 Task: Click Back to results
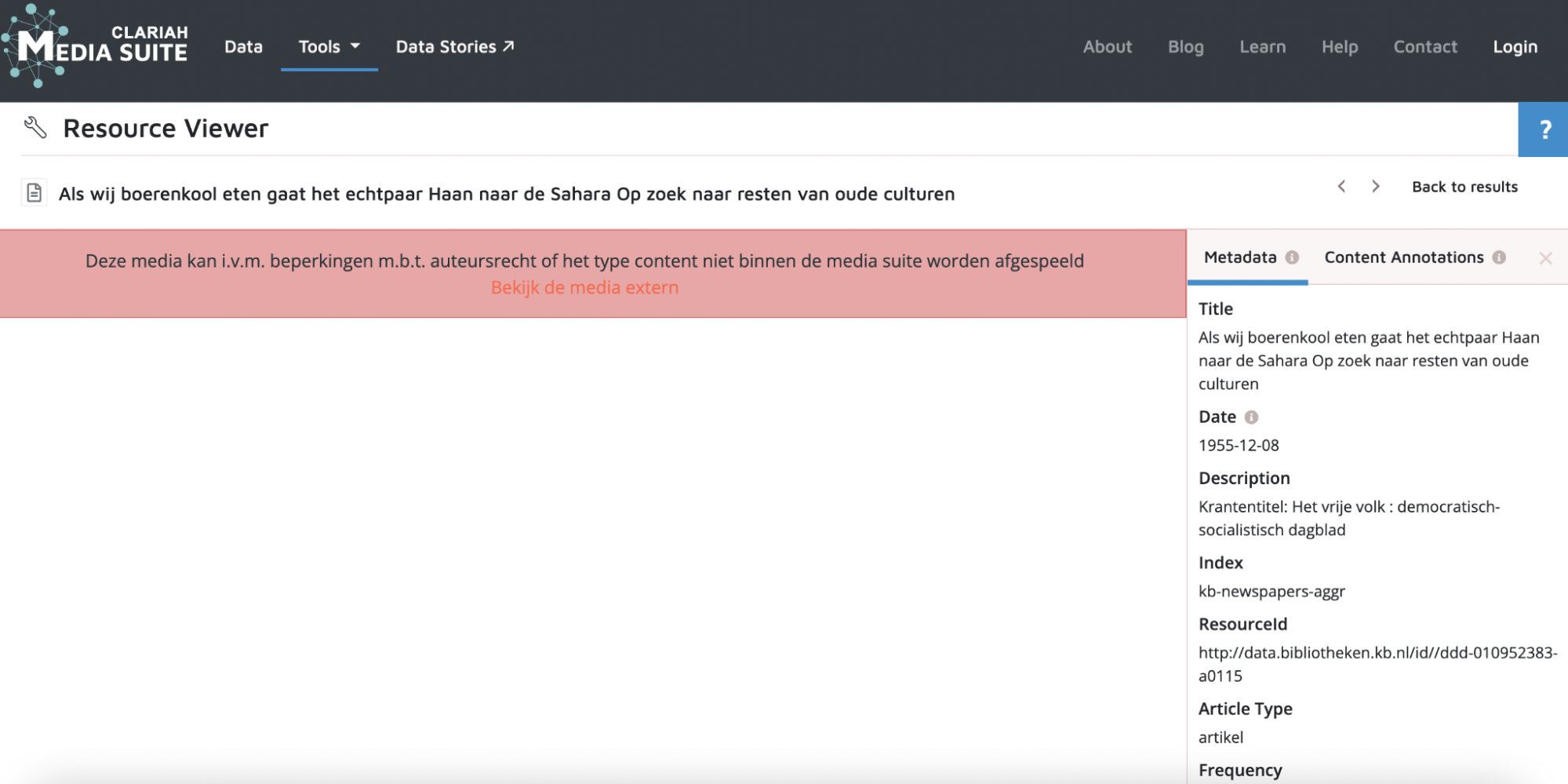click(1464, 187)
